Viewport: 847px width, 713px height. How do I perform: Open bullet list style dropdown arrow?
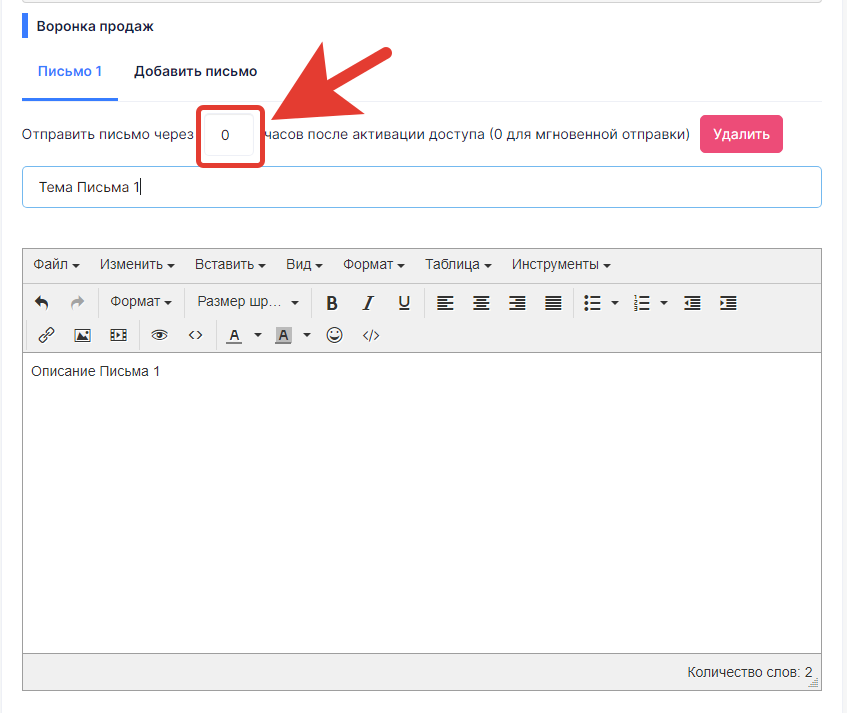click(615, 303)
